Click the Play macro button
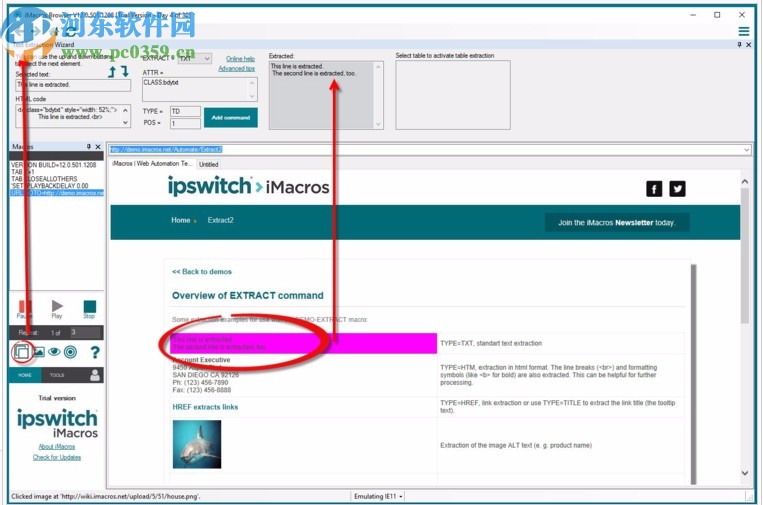This screenshot has width=763, height=505. (x=57, y=308)
